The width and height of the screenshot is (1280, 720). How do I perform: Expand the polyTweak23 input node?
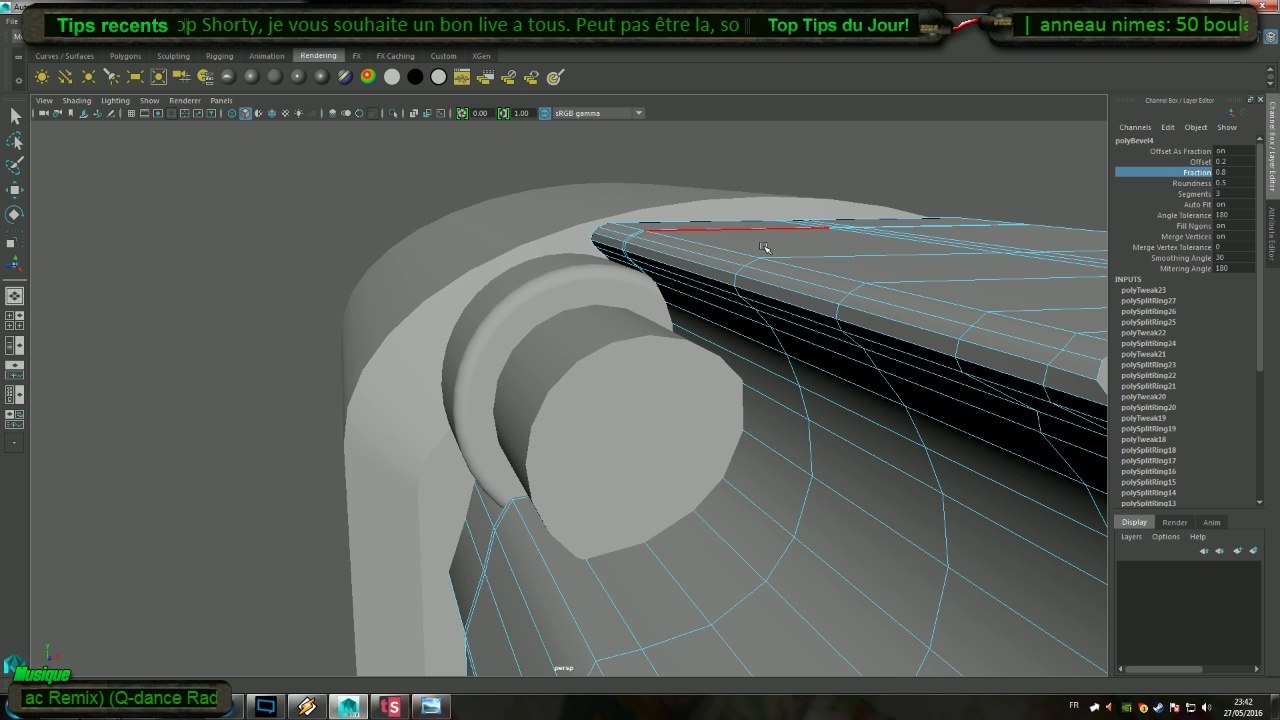coord(1143,290)
